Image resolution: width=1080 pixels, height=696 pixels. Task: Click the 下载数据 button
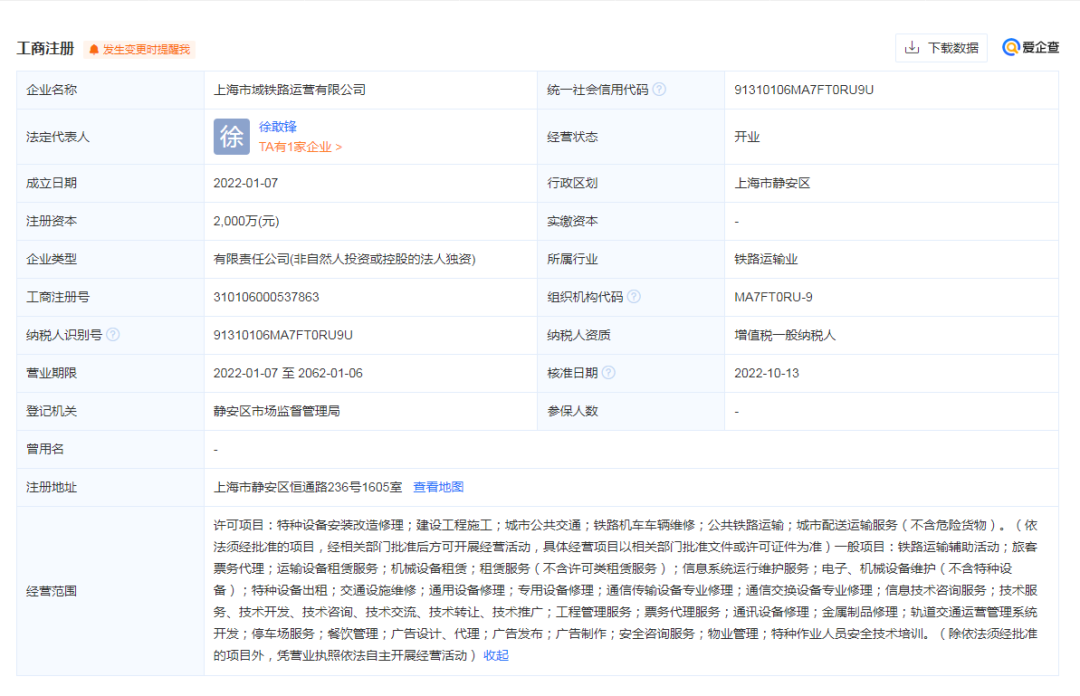941,47
